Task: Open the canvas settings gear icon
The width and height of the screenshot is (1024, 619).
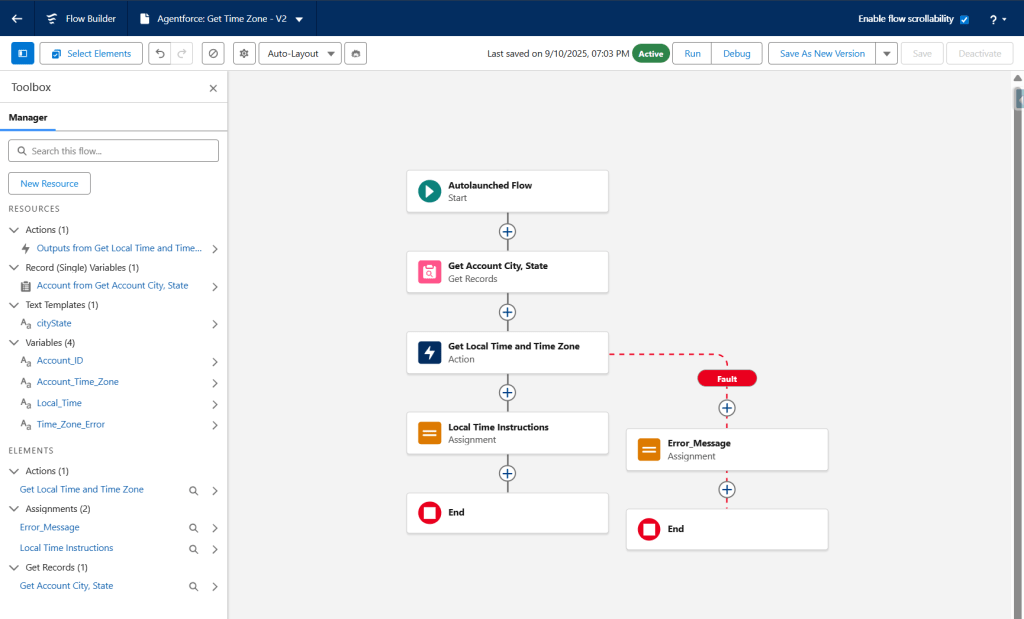Action: point(244,53)
